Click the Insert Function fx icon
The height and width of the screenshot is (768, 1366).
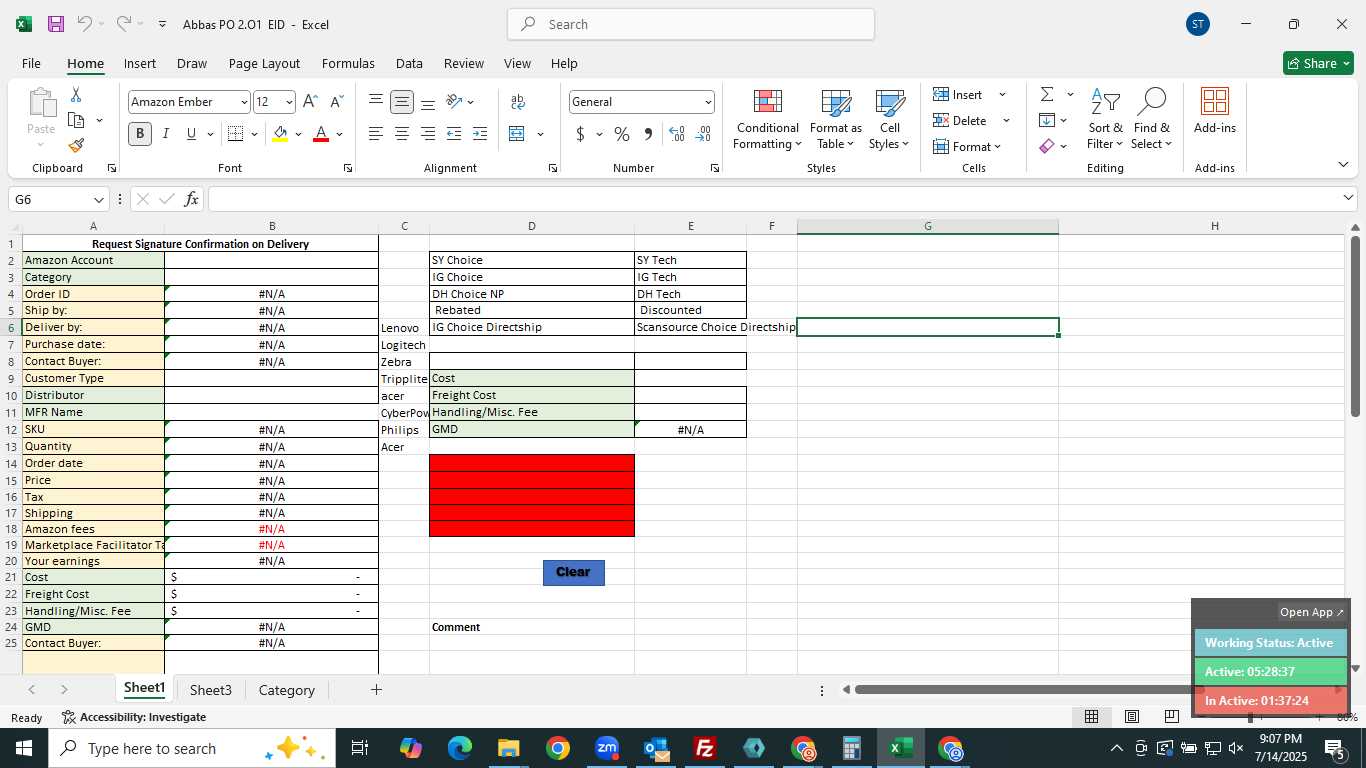click(191, 199)
